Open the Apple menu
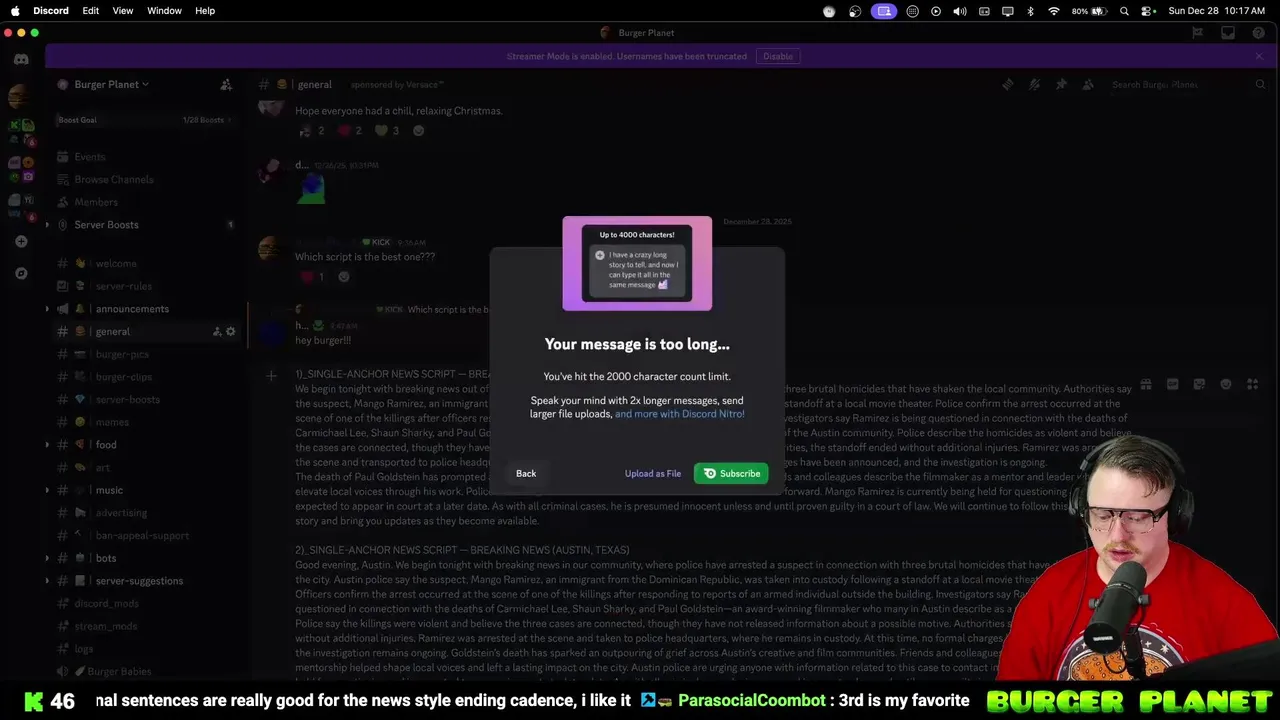1280x720 pixels. (15, 11)
